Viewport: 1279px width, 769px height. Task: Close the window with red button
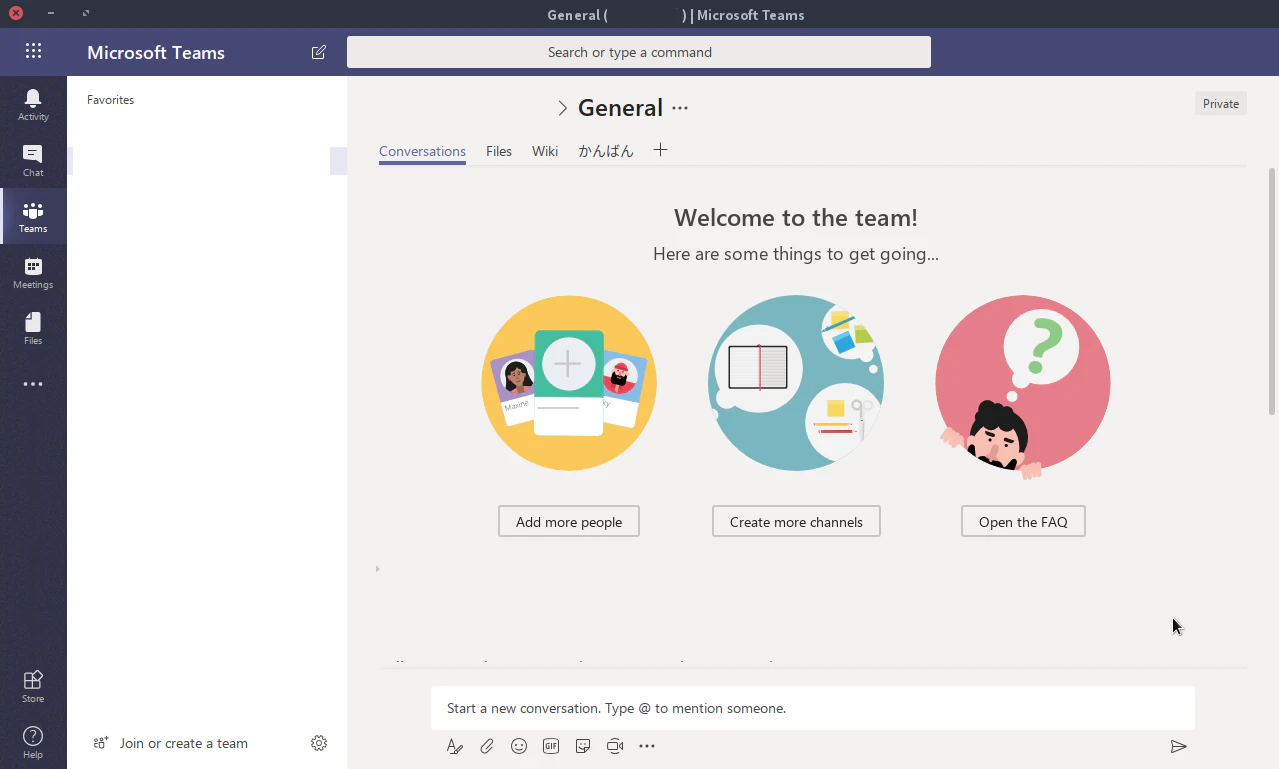(x=16, y=13)
